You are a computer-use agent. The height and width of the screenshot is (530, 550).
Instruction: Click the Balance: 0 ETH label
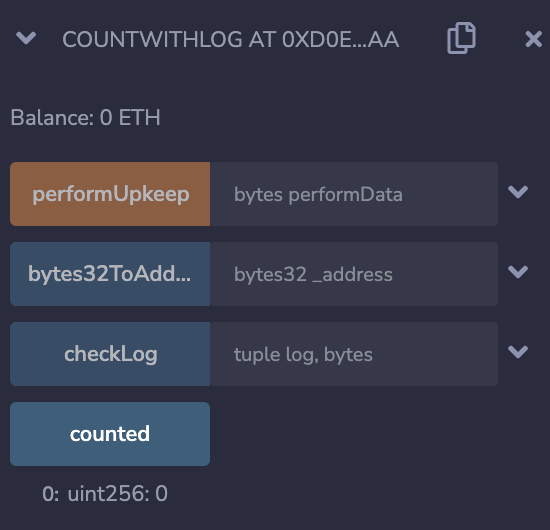(85, 117)
